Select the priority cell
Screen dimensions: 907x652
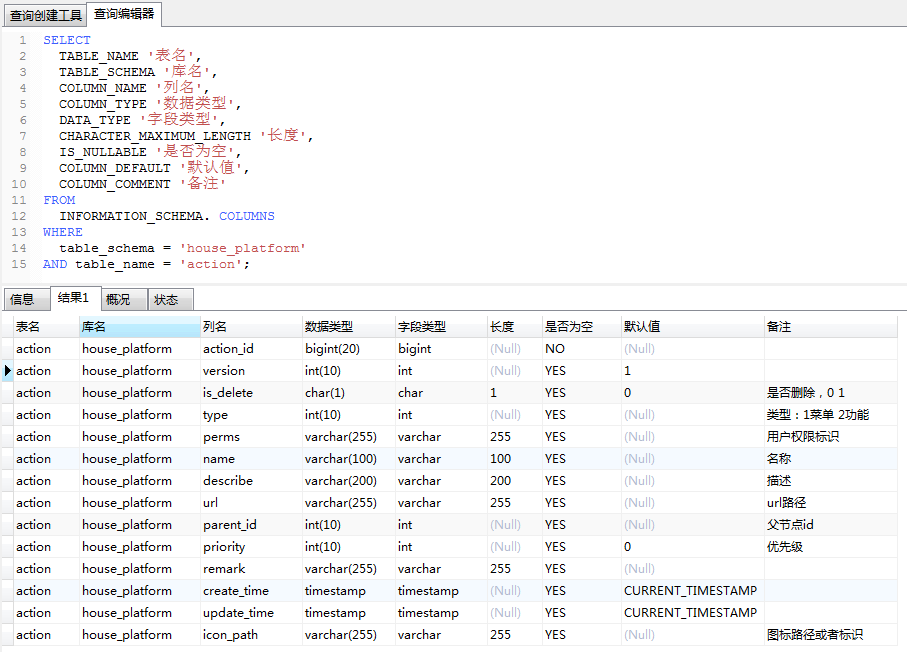click(x=251, y=547)
